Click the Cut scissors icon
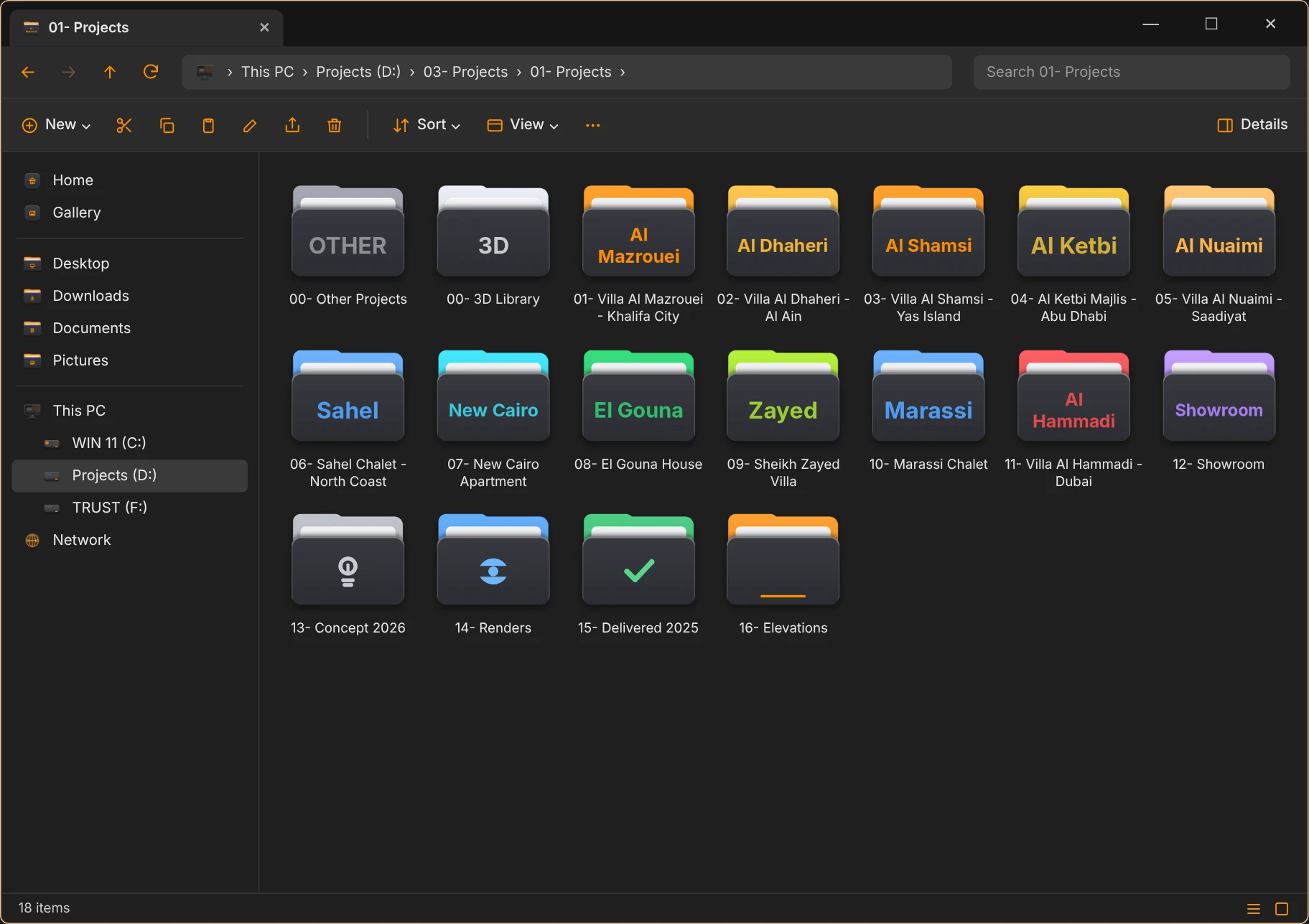1309x924 pixels. click(x=124, y=126)
